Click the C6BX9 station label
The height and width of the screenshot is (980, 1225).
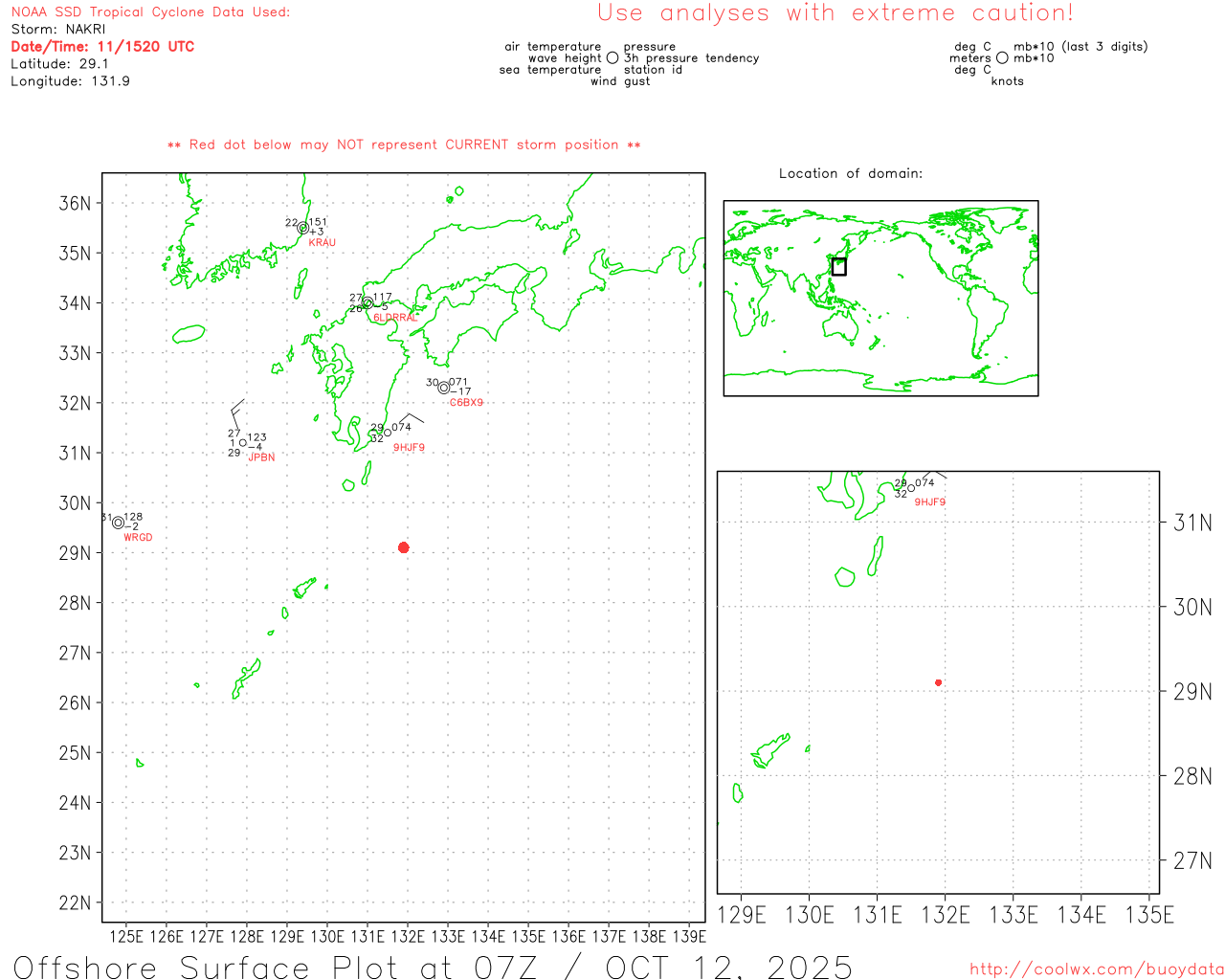pyautogui.click(x=466, y=403)
